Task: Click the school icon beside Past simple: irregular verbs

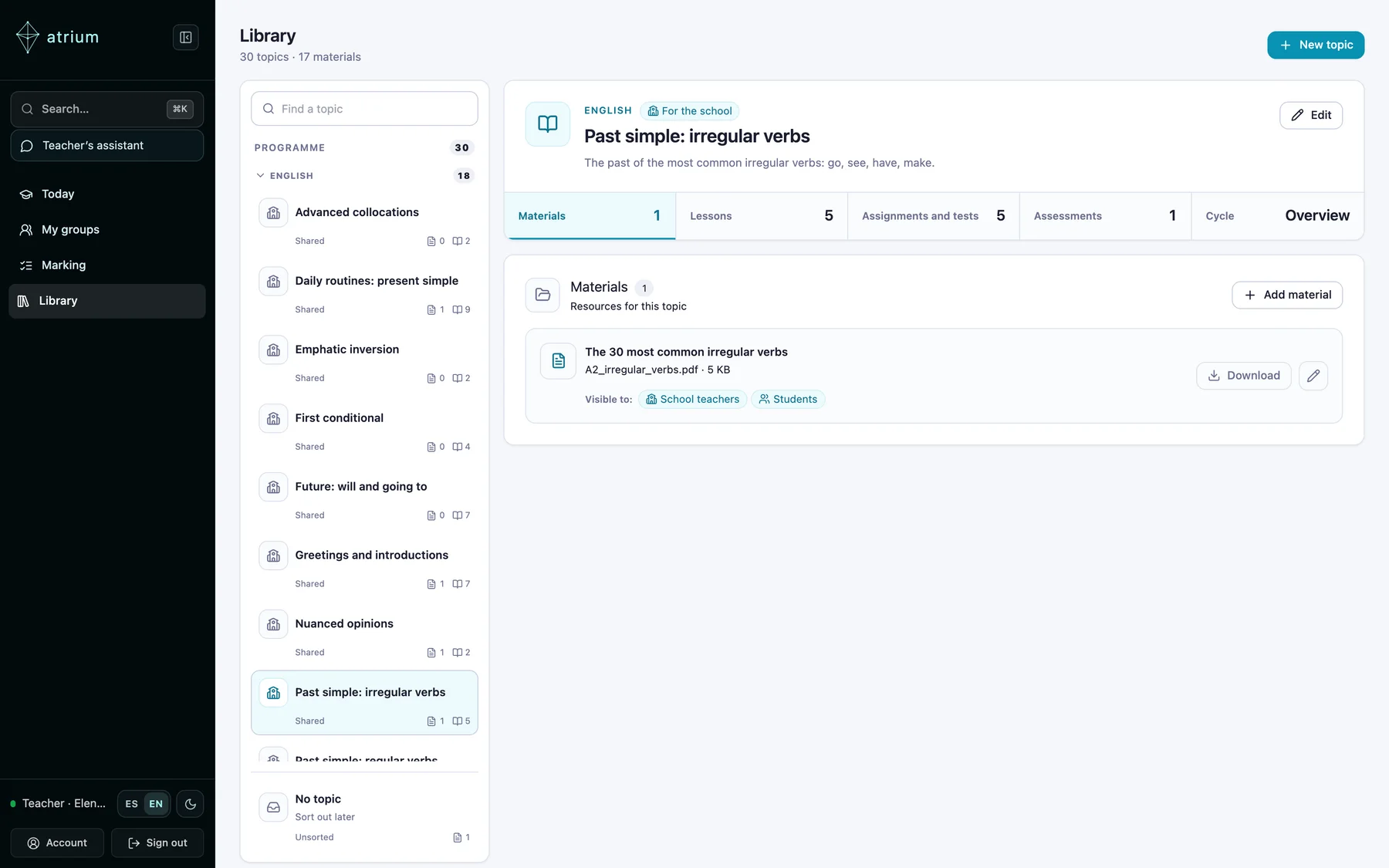Action: coord(273,693)
